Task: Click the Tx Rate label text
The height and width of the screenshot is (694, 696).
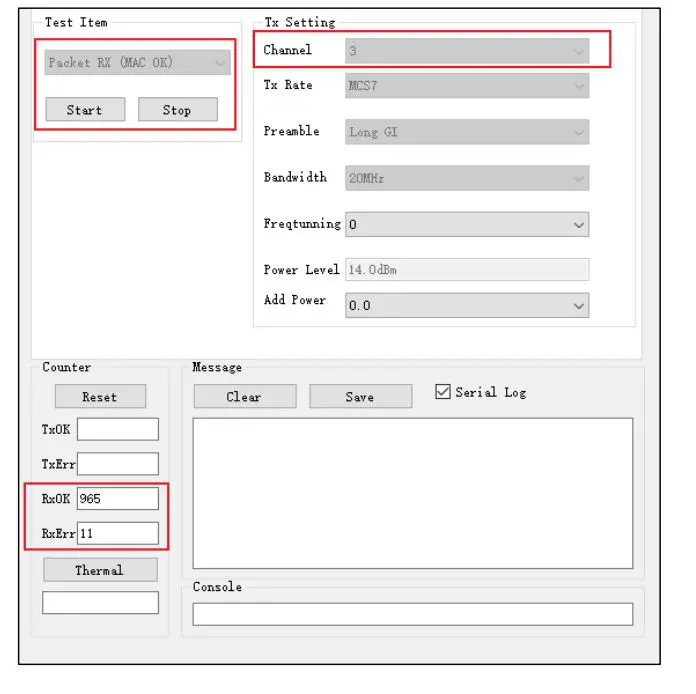Action: click(x=288, y=85)
